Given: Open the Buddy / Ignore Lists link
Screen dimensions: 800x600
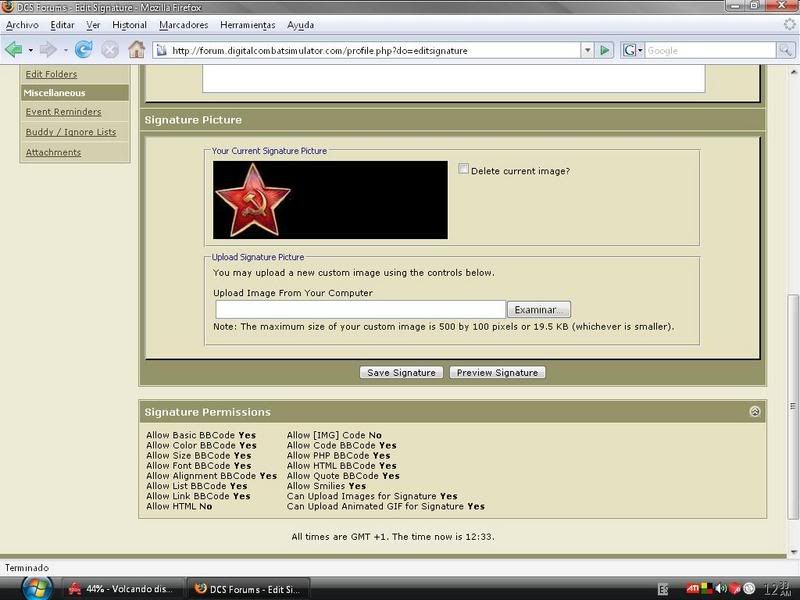Looking at the screenshot, I should point(71,132).
